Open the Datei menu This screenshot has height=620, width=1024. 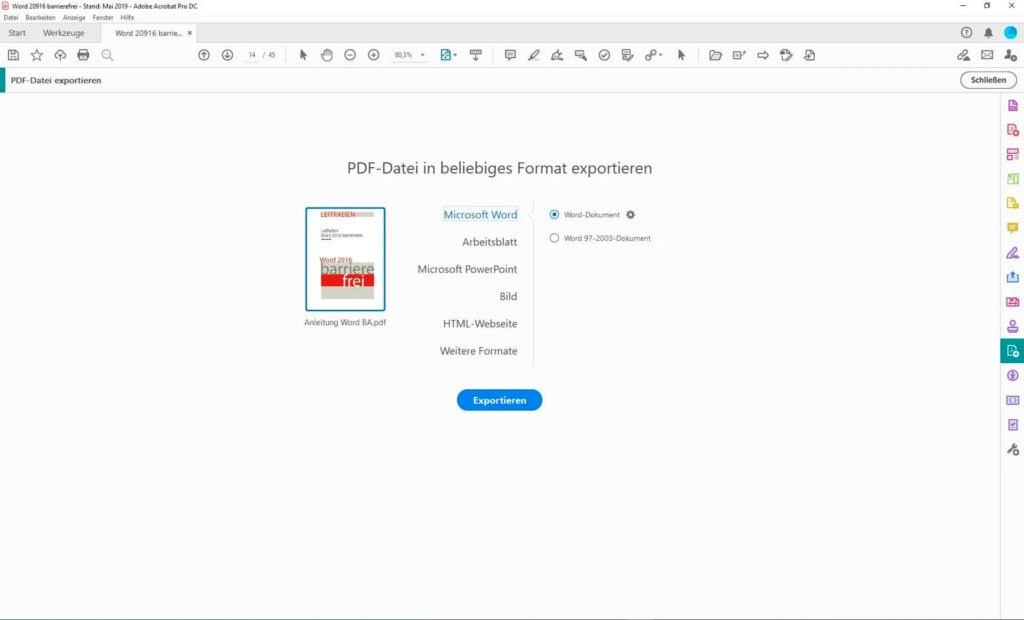(11, 18)
